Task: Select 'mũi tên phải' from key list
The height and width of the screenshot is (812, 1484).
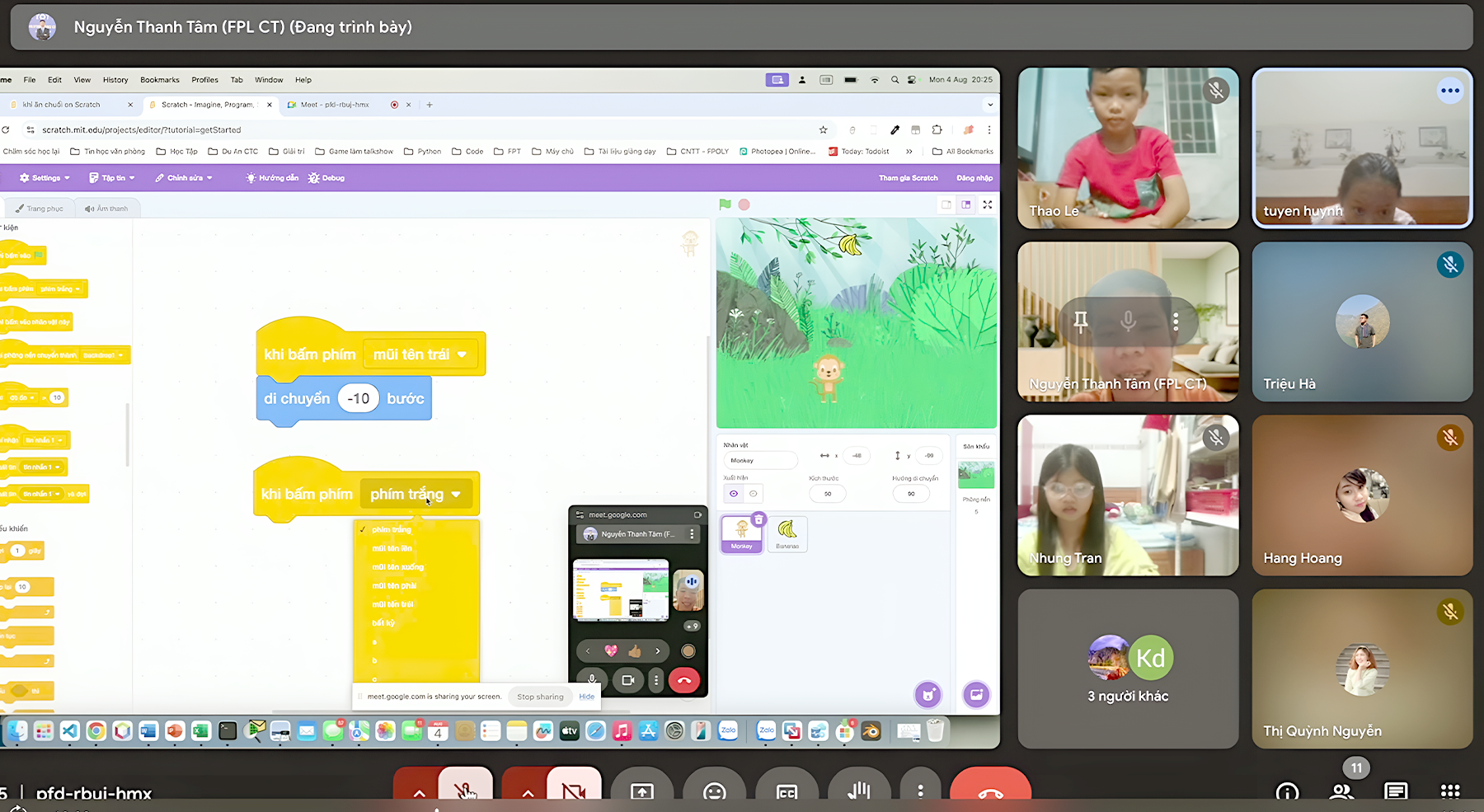Action: [x=394, y=586]
